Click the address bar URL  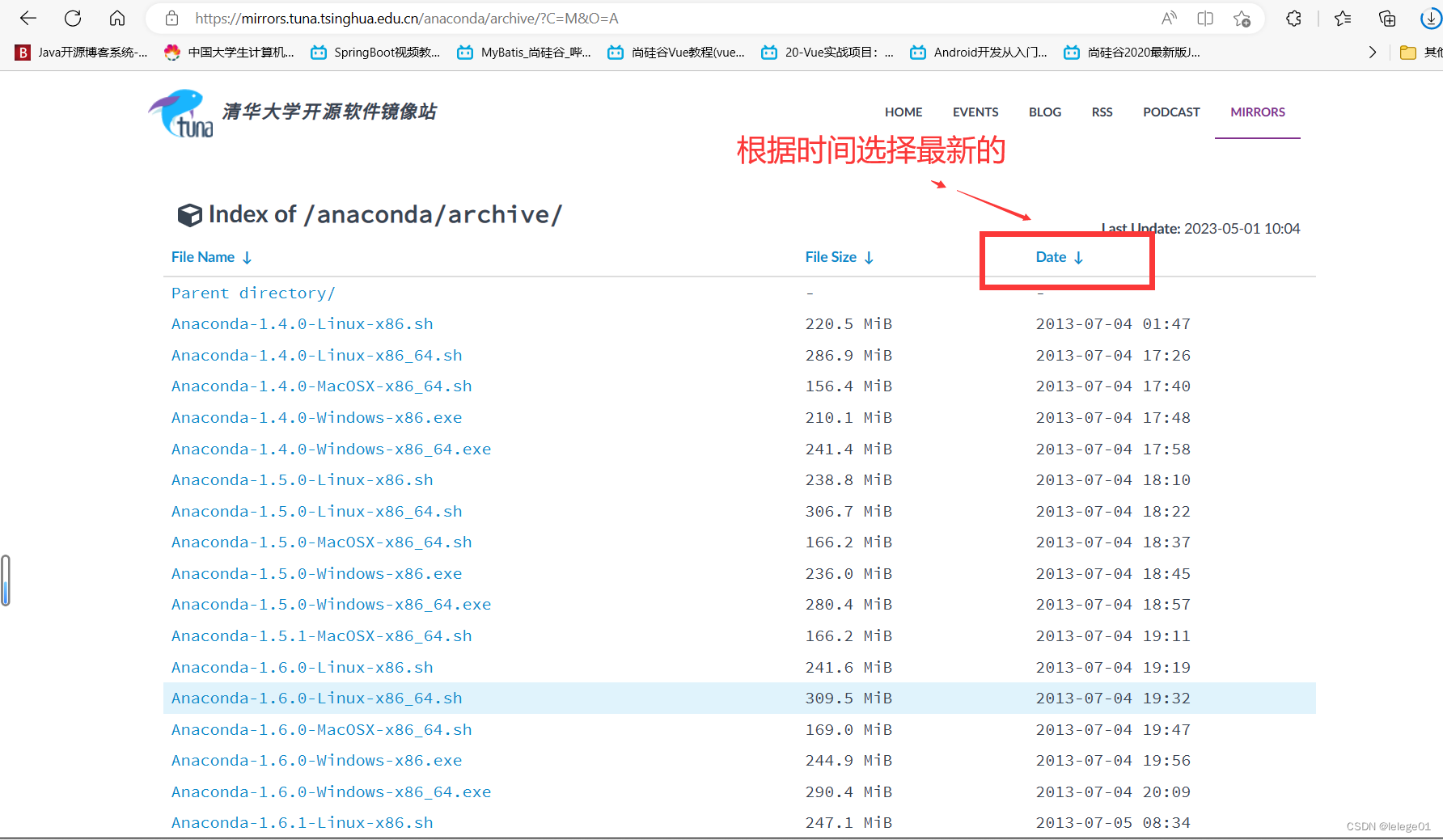(407, 19)
